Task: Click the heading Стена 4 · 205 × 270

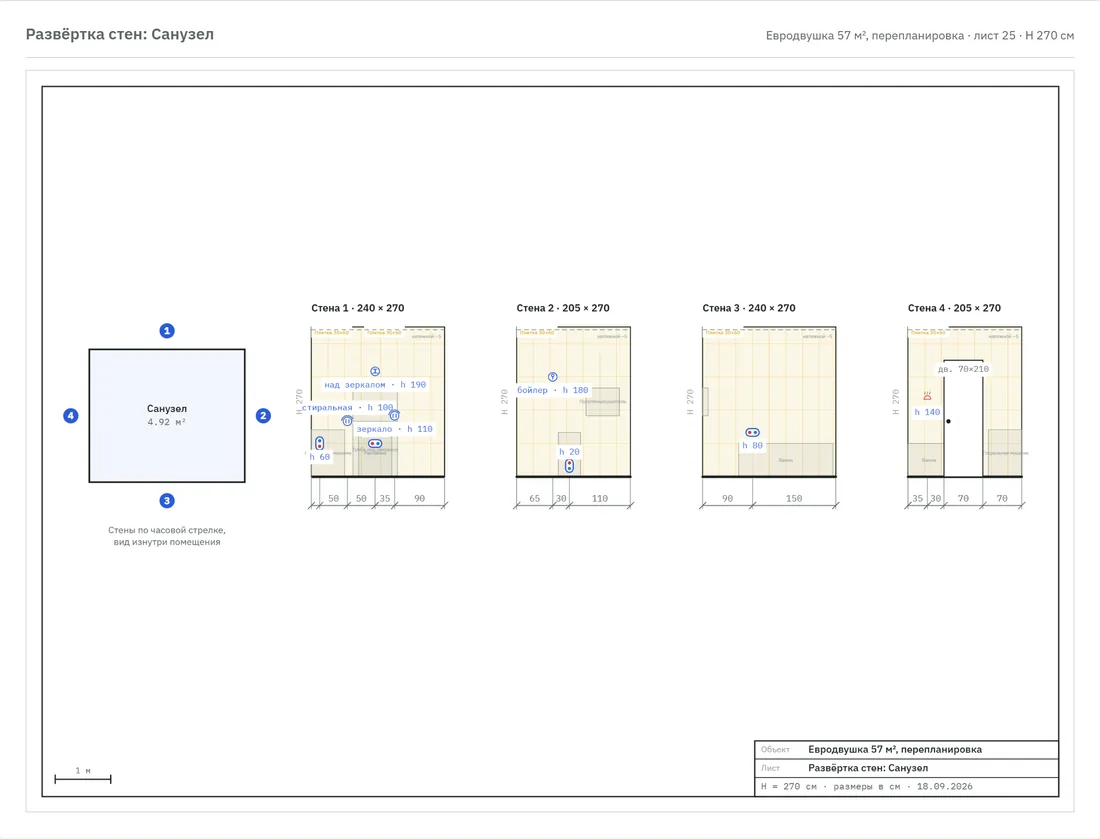Action: 954,308
